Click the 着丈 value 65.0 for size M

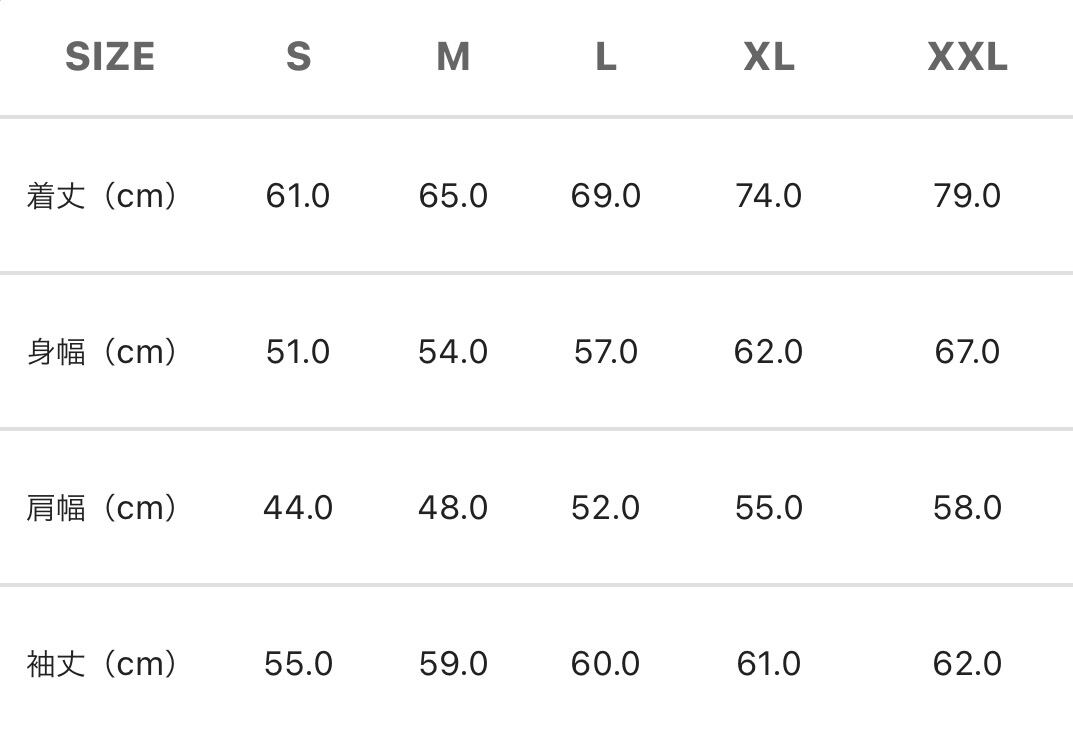point(453,195)
